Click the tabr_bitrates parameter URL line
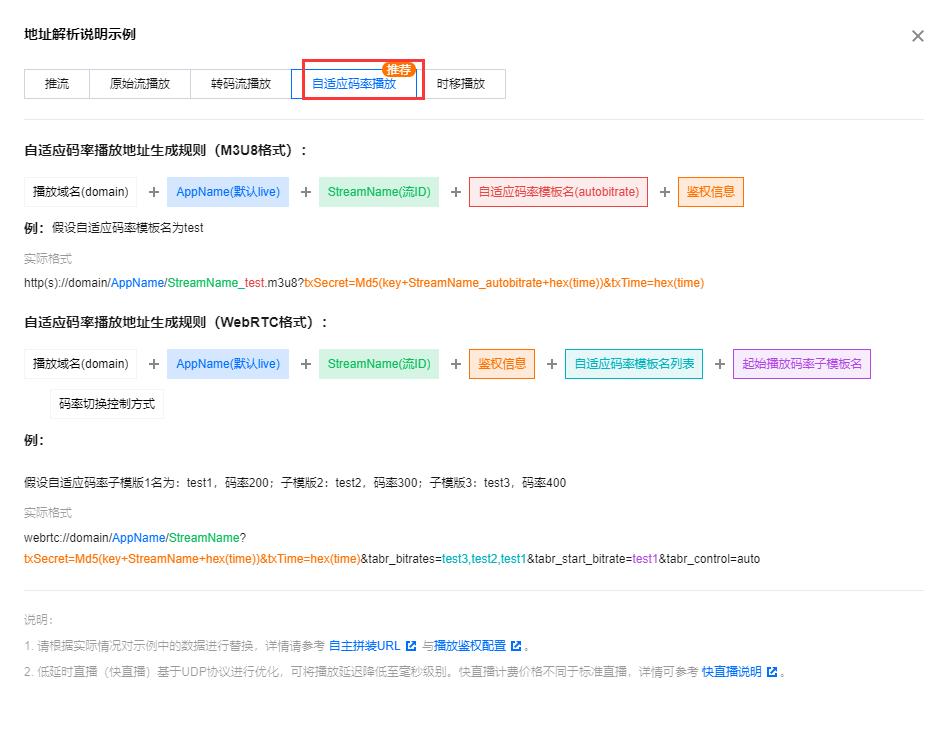The width and height of the screenshot is (945, 730). tap(392, 559)
